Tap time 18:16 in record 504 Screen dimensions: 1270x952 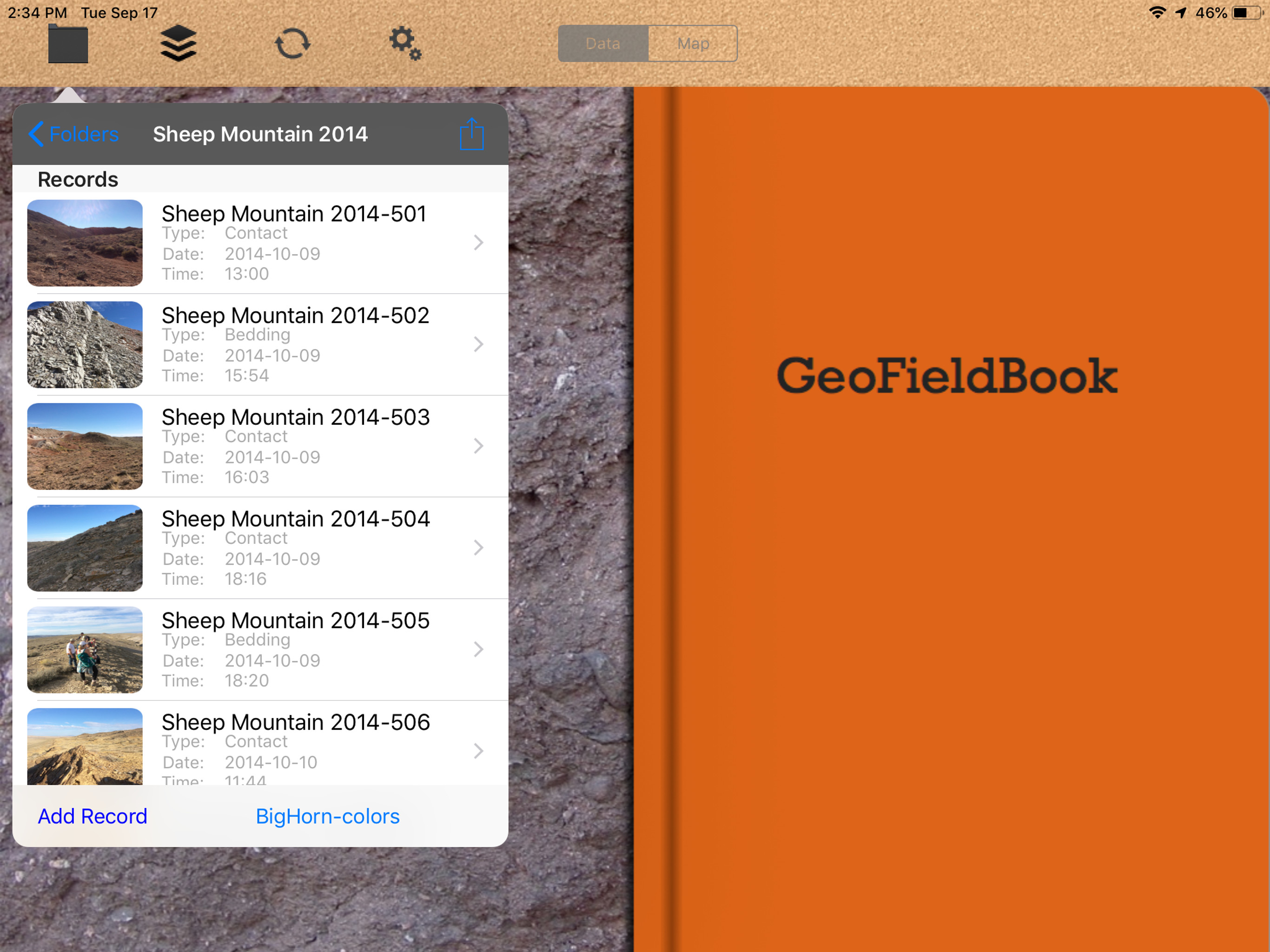(245, 579)
